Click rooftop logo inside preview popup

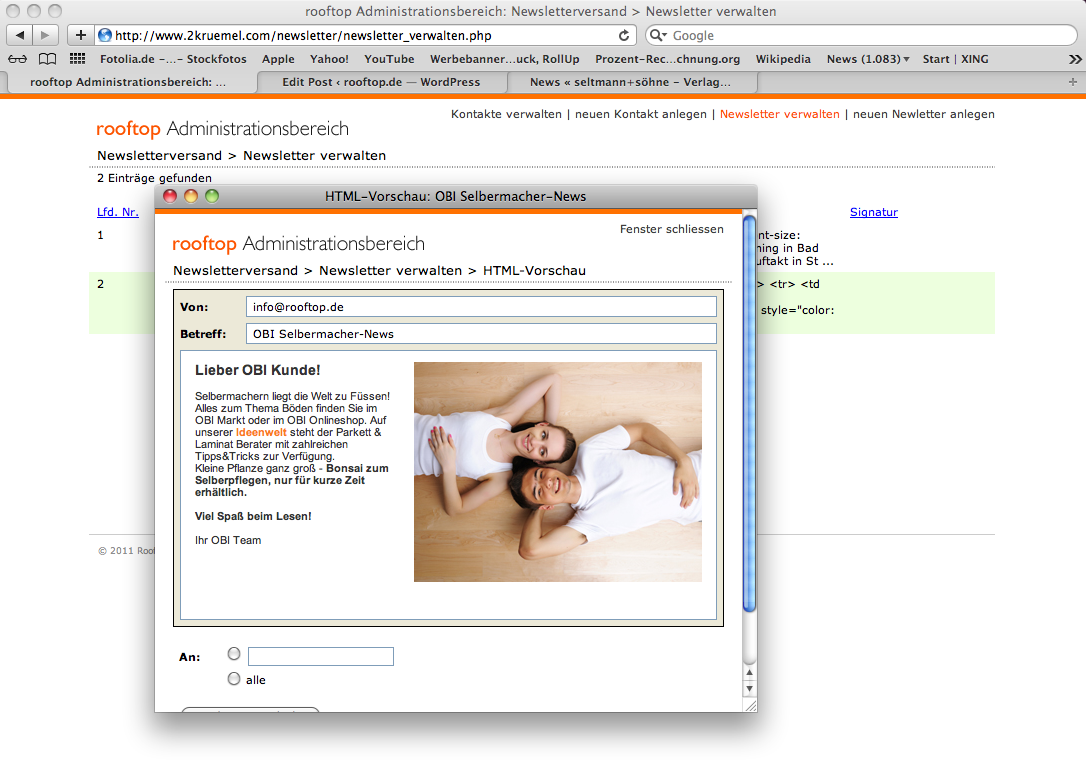[x=299, y=244]
